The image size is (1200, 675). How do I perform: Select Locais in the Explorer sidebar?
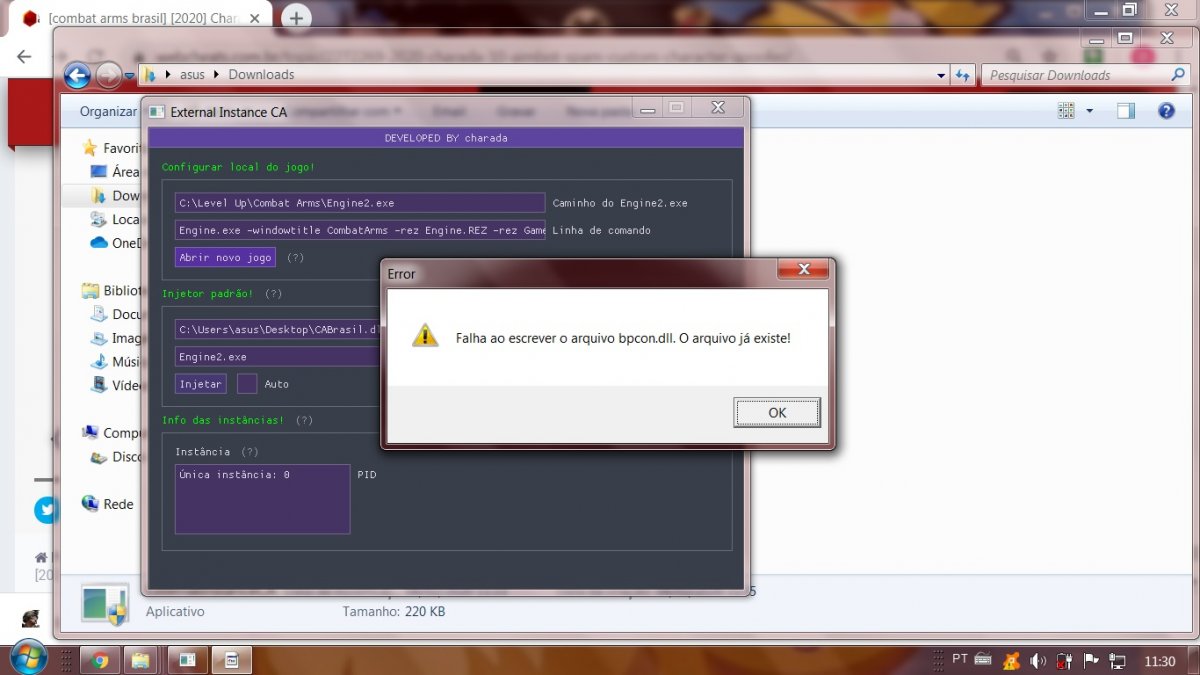(x=115, y=219)
